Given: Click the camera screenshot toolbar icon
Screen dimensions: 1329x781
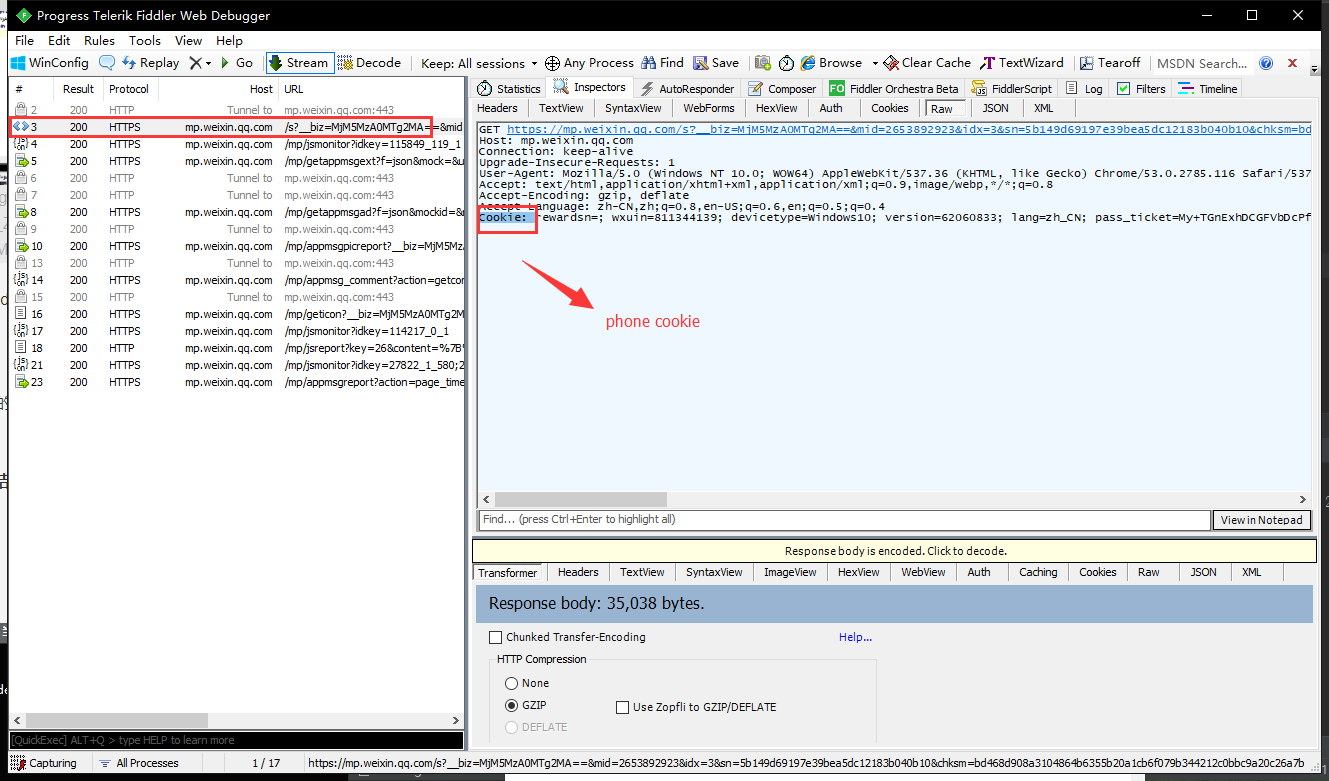Looking at the screenshot, I should point(763,63).
